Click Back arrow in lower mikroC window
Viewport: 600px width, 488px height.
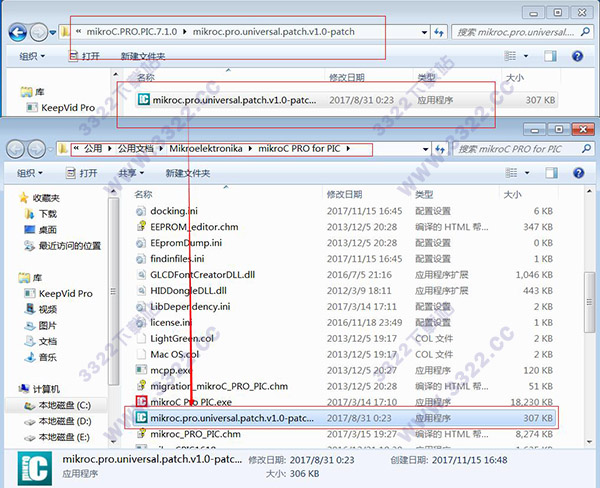16,149
